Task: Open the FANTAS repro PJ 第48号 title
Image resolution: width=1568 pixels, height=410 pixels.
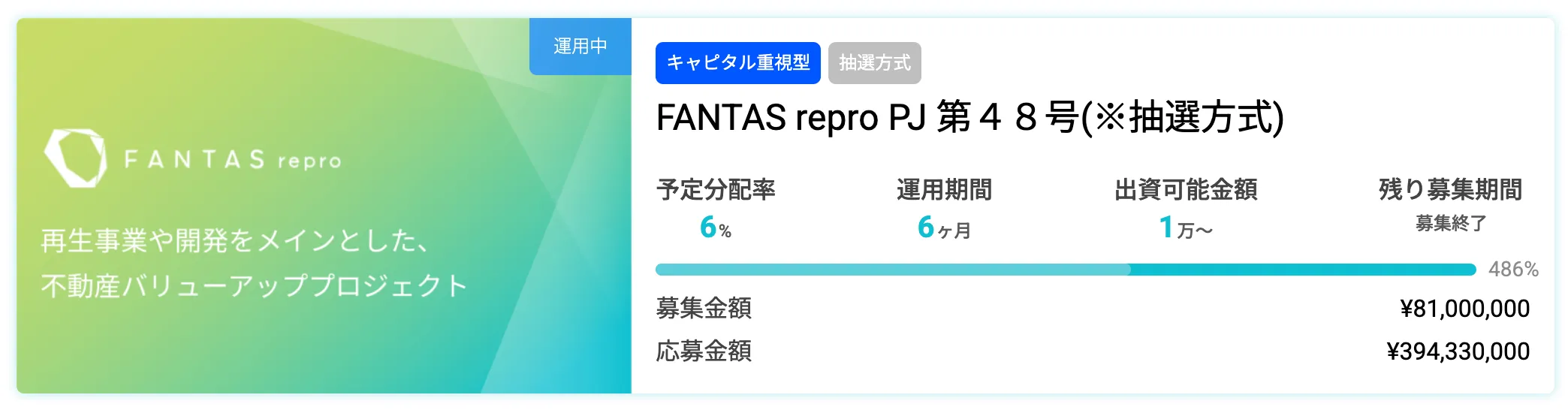Action: [969, 118]
